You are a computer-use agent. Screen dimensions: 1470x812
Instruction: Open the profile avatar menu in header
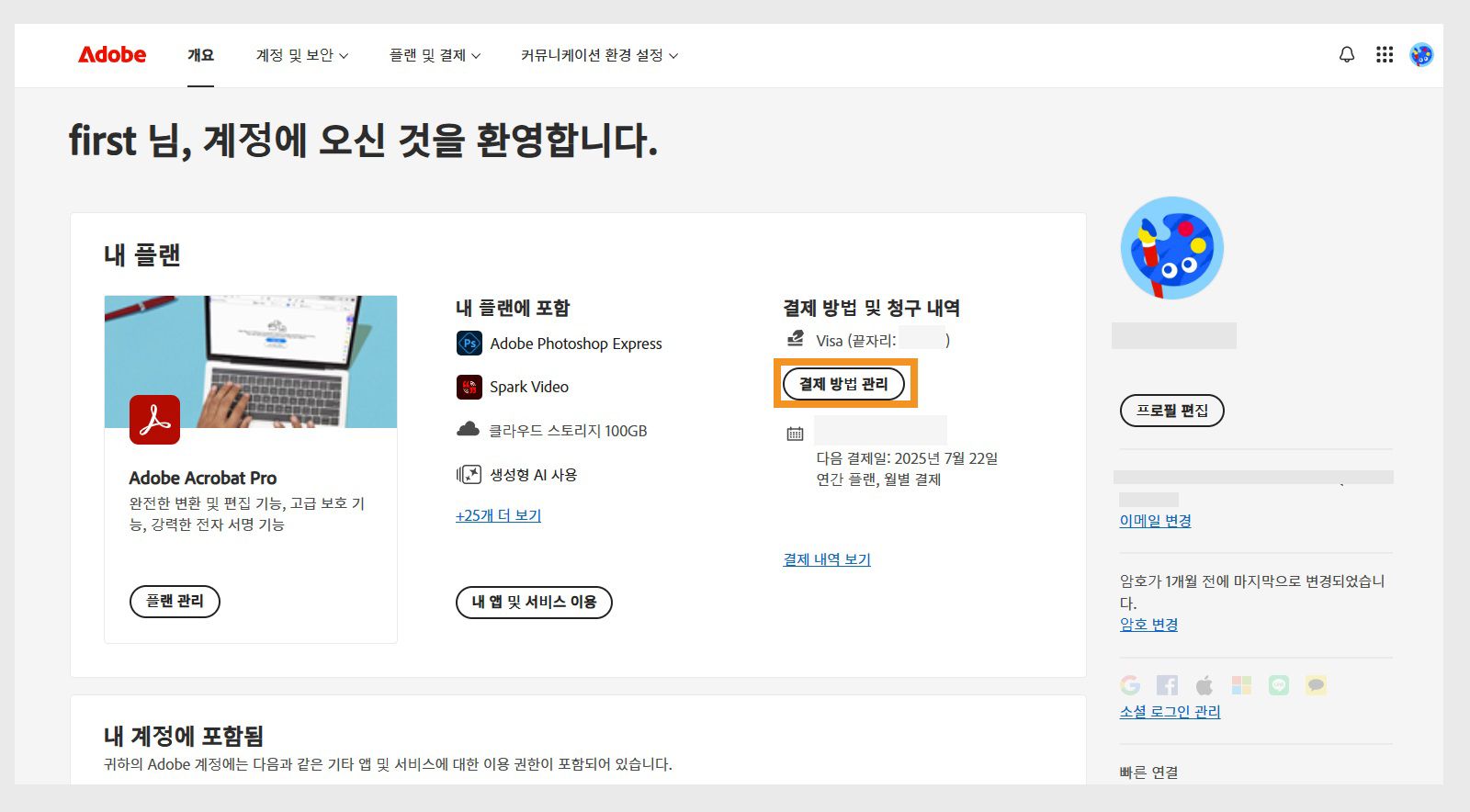tap(1421, 55)
